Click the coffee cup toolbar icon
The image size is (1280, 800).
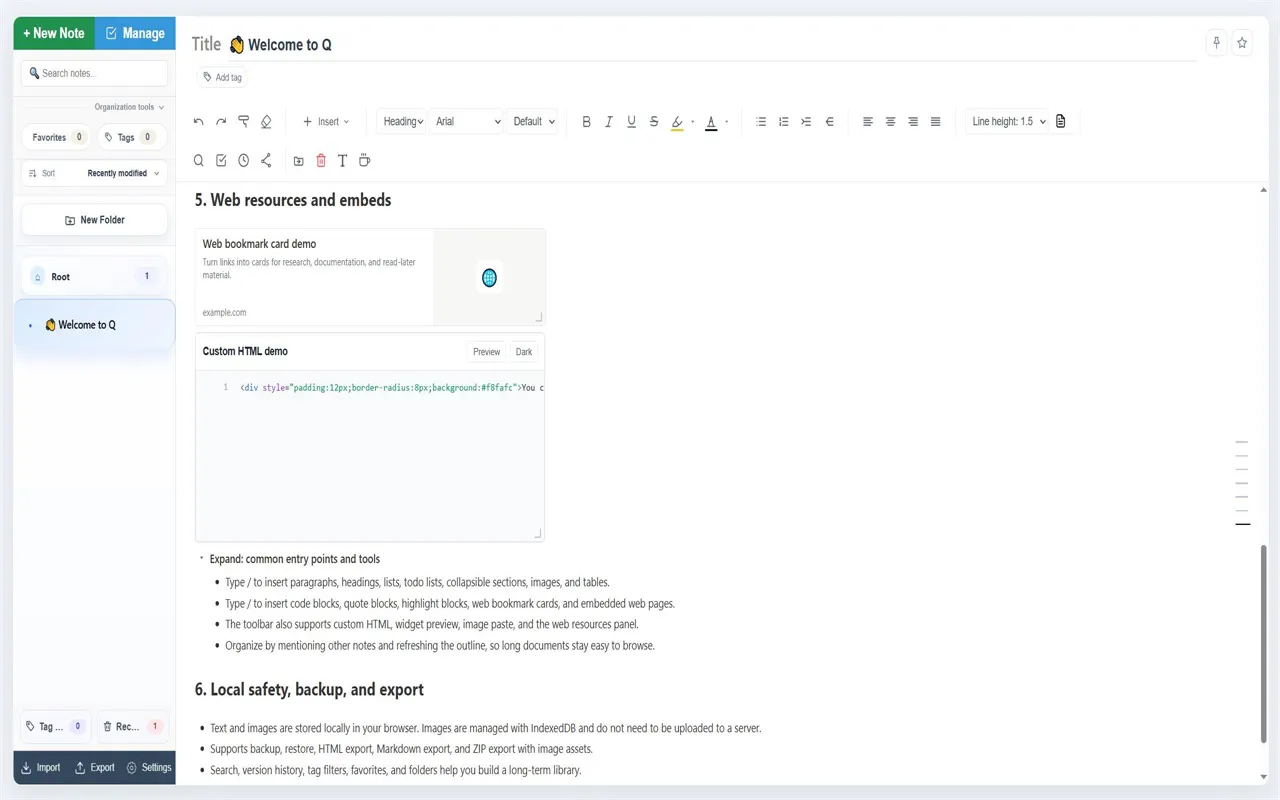coord(364,160)
